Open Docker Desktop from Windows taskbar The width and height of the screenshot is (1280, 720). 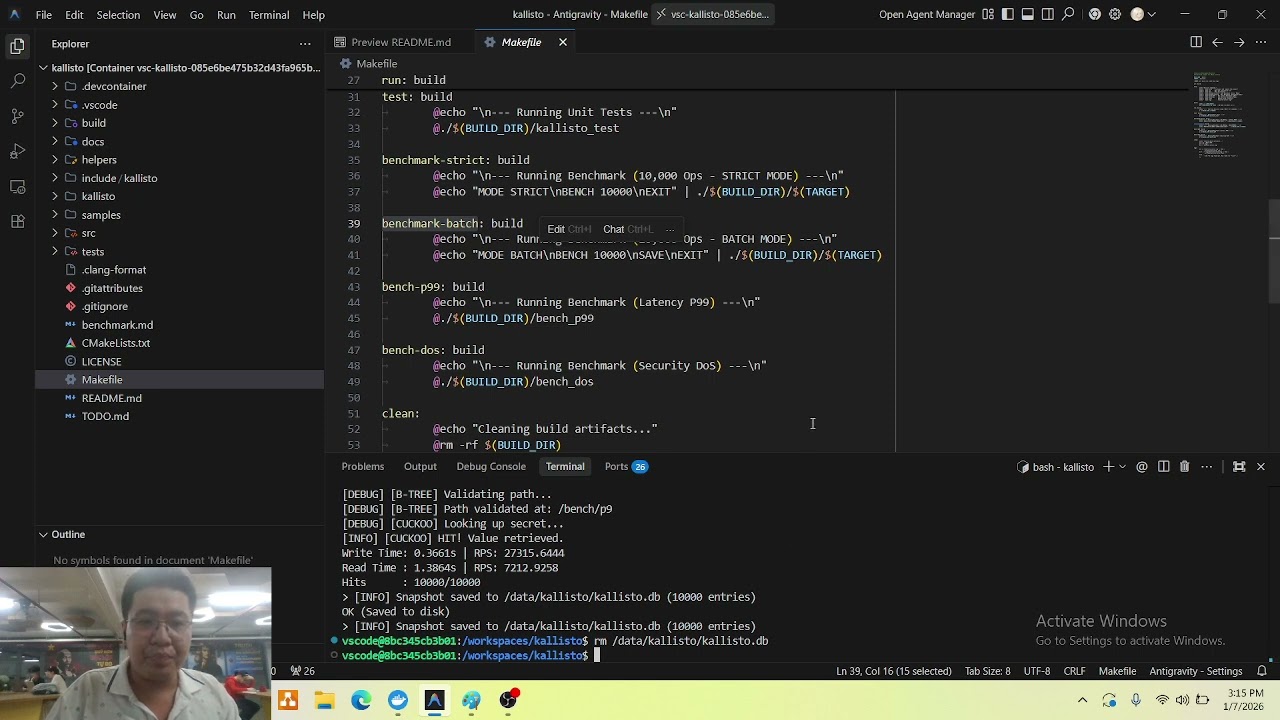[398, 700]
